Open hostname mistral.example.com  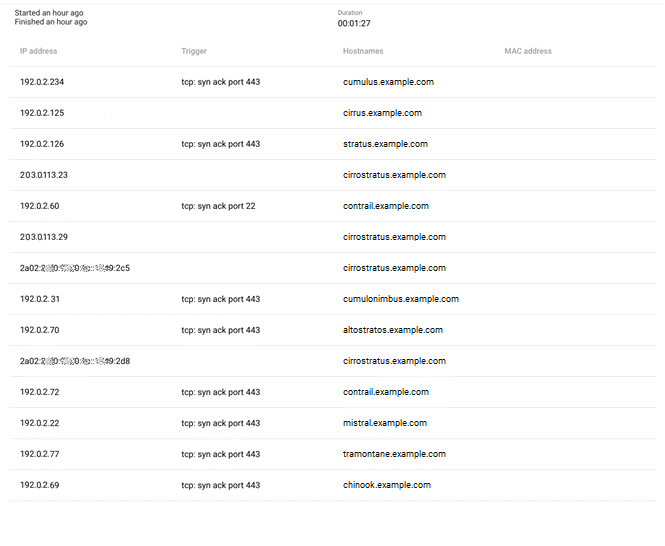coord(385,423)
